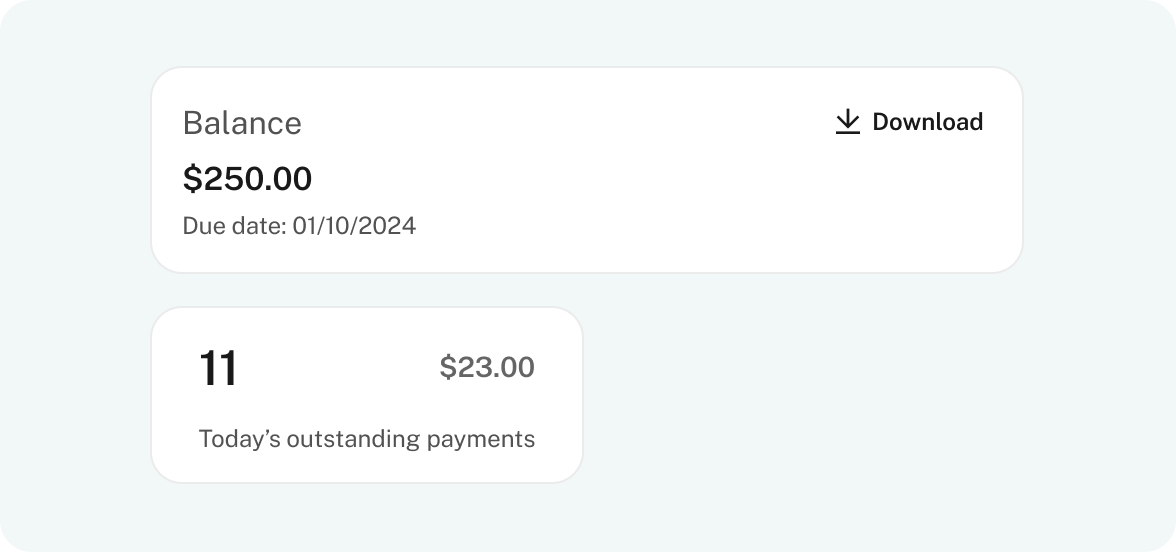
Task: Select the grey $23.00 total
Action: tap(487, 367)
